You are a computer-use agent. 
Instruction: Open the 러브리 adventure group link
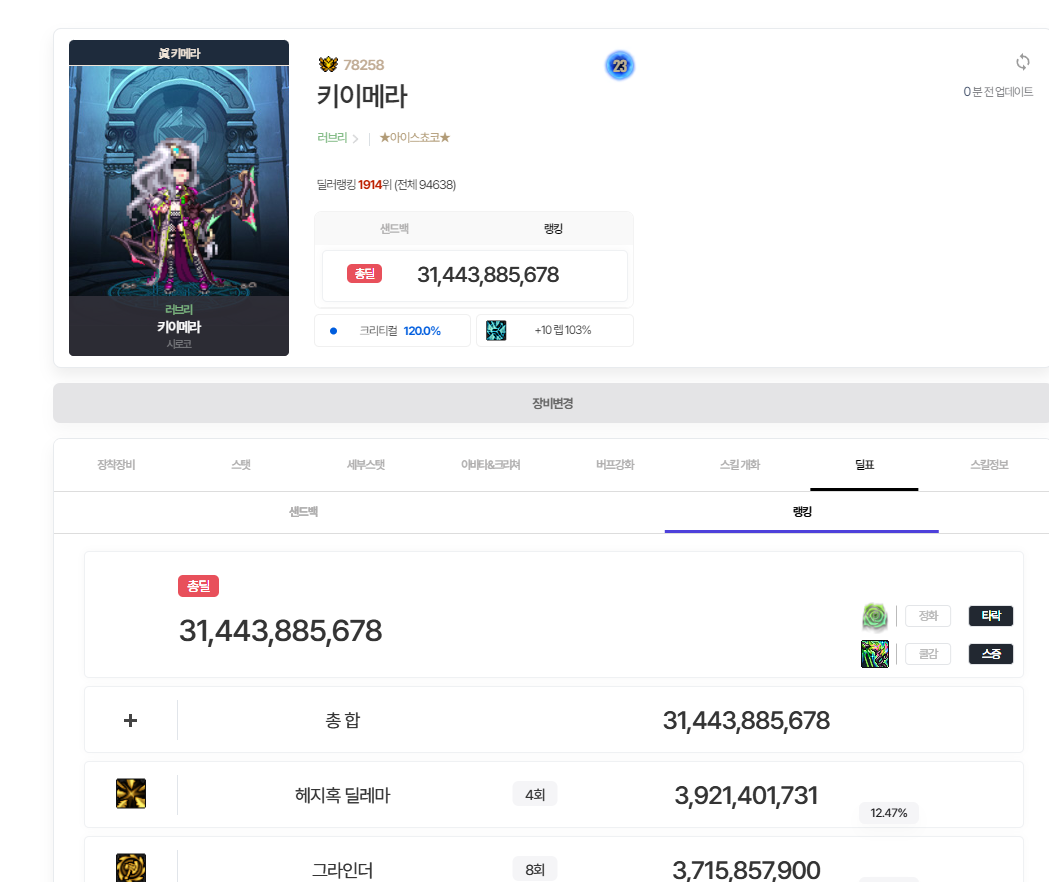point(333,138)
